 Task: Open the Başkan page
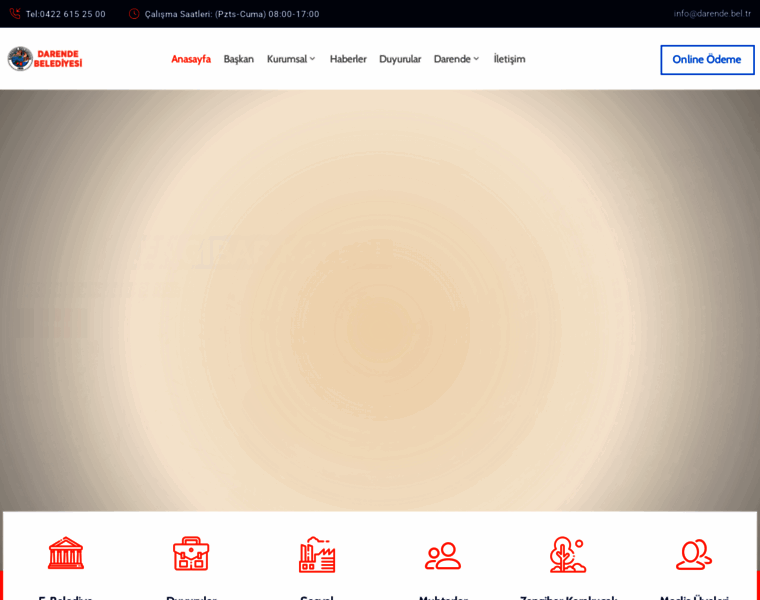(238, 59)
